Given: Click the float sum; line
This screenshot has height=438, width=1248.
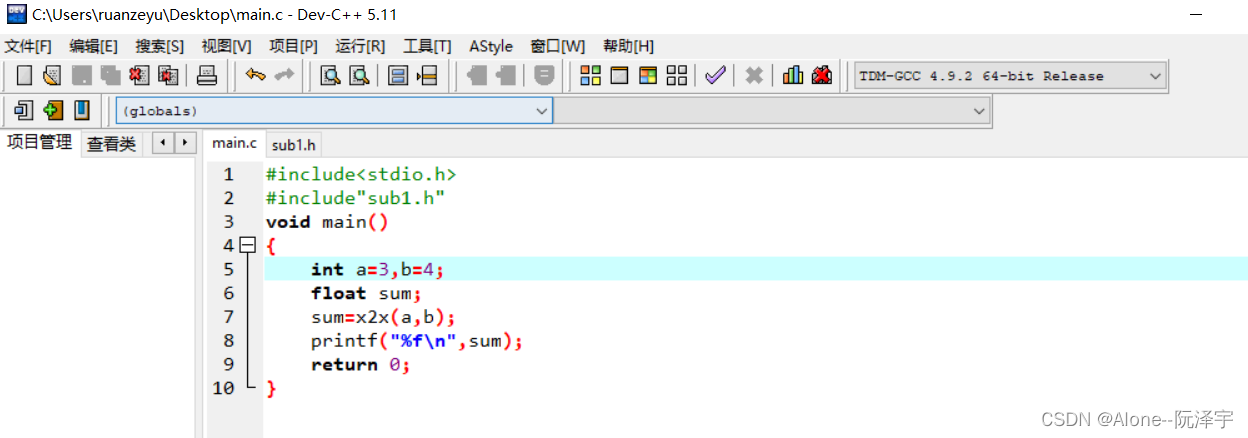Looking at the screenshot, I should (x=366, y=293).
